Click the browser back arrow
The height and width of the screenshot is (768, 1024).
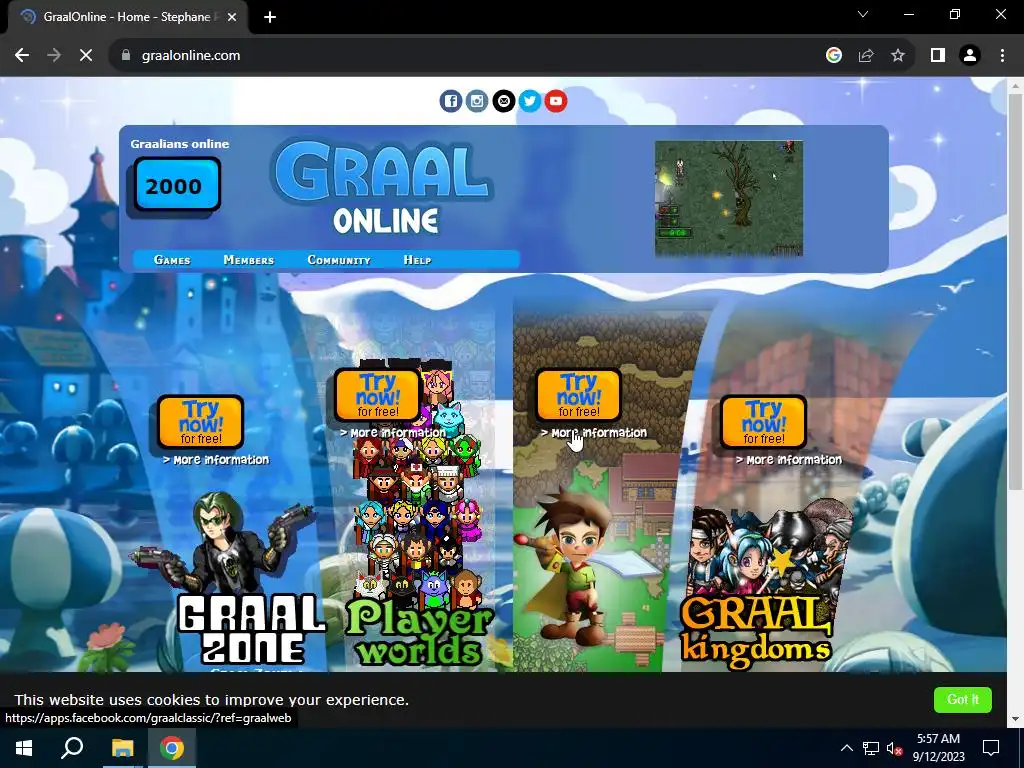[22, 56]
